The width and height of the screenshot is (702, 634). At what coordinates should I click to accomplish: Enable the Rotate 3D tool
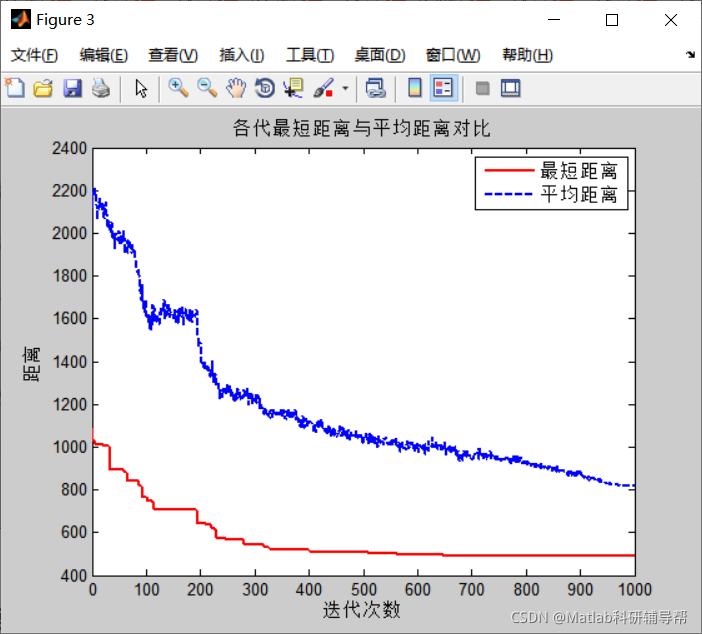265,88
